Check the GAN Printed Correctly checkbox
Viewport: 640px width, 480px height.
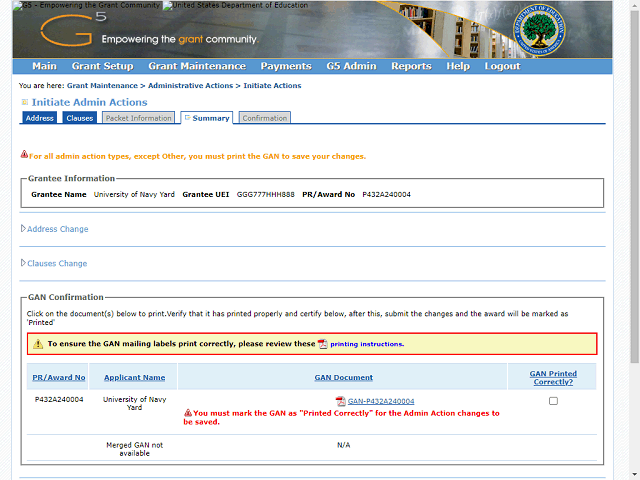(553, 401)
